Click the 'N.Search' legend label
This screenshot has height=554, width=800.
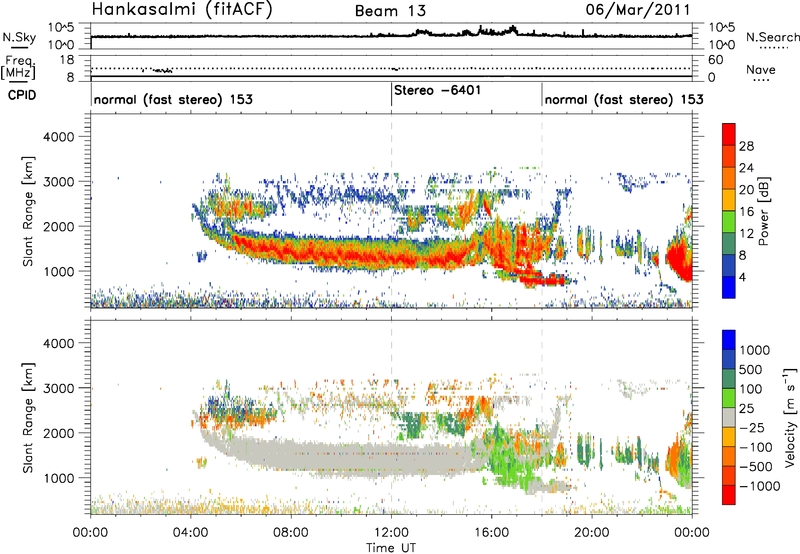[772, 37]
